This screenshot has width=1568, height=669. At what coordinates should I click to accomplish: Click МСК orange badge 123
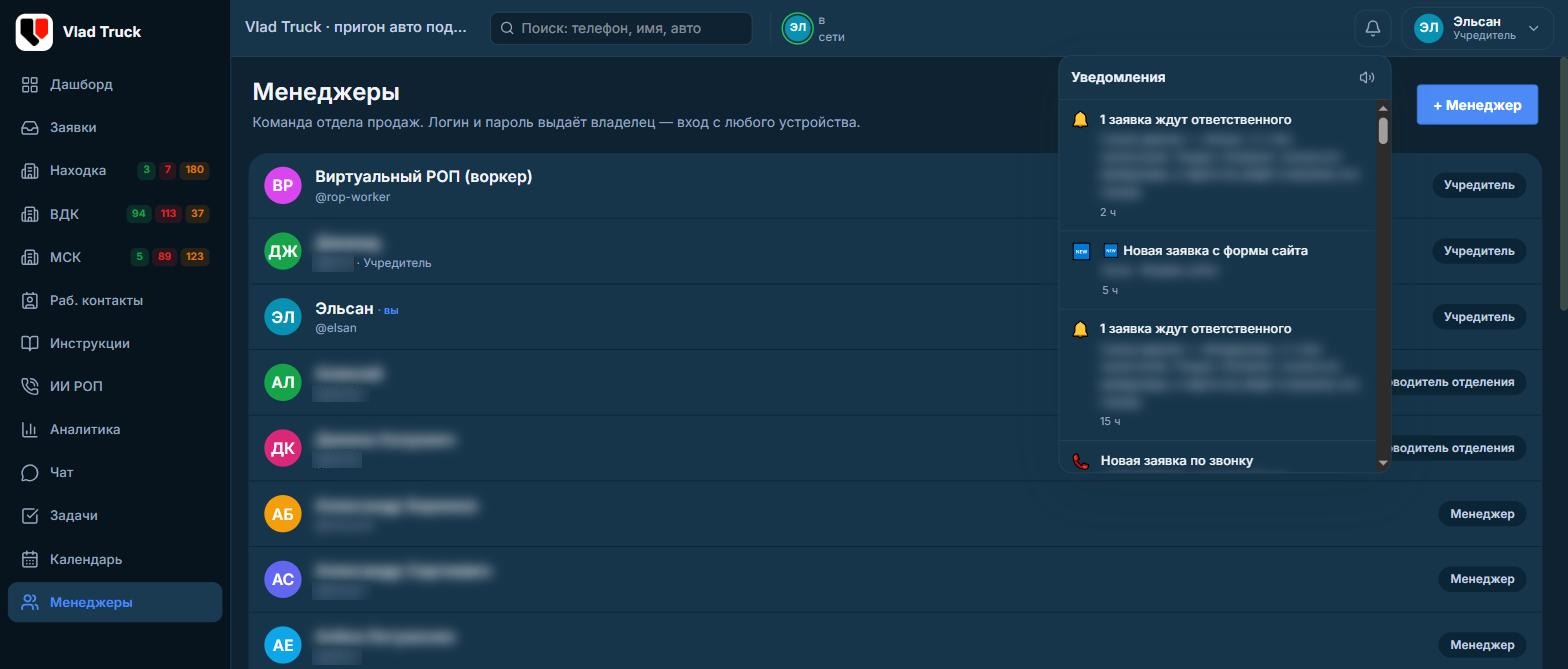point(194,257)
